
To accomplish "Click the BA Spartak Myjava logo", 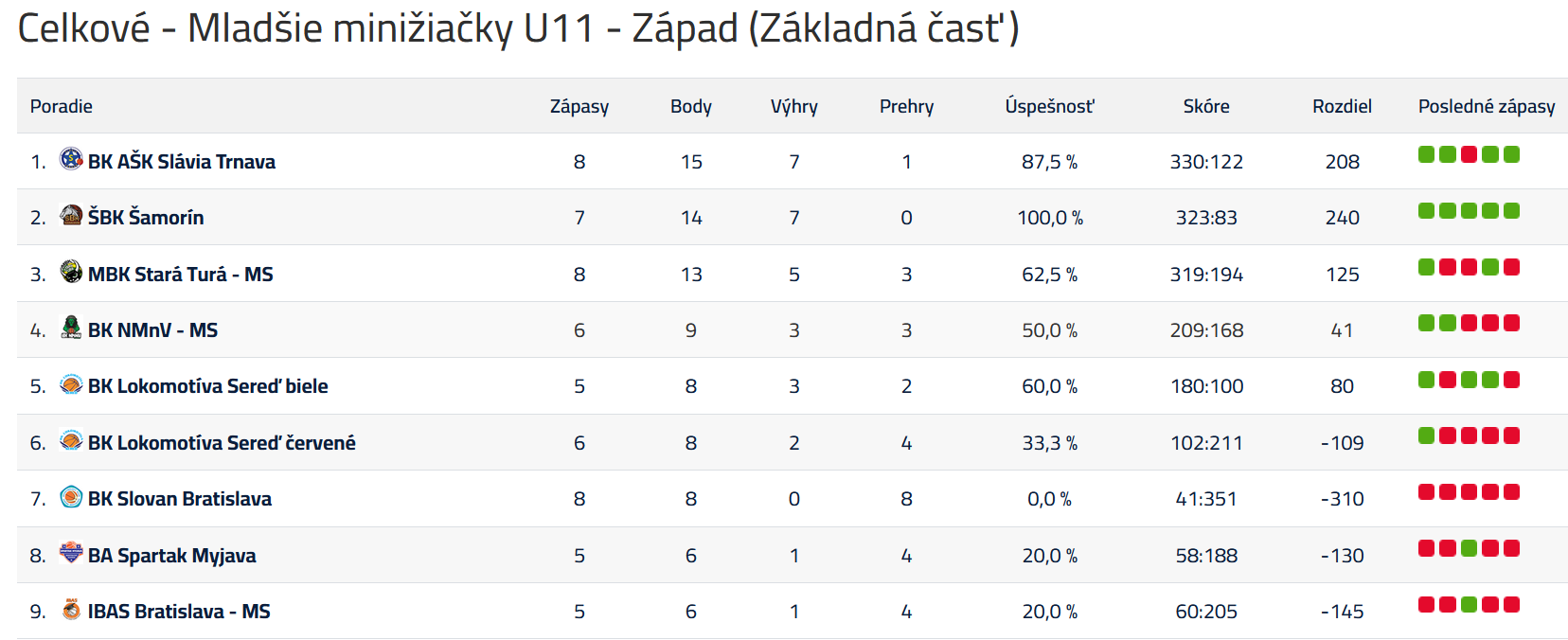I will tap(71, 552).
